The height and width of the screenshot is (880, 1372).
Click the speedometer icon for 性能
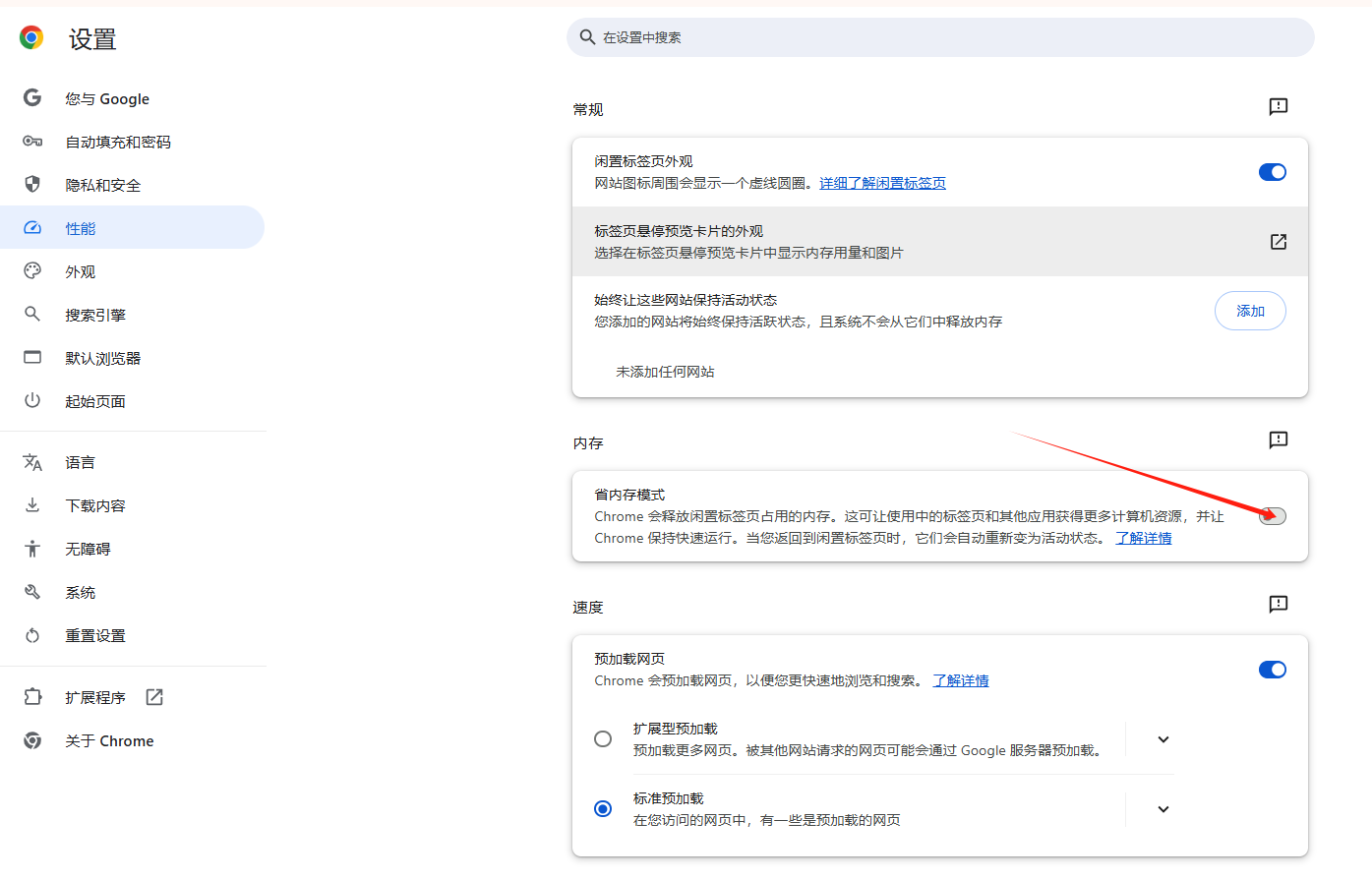click(x=32, y=227)
